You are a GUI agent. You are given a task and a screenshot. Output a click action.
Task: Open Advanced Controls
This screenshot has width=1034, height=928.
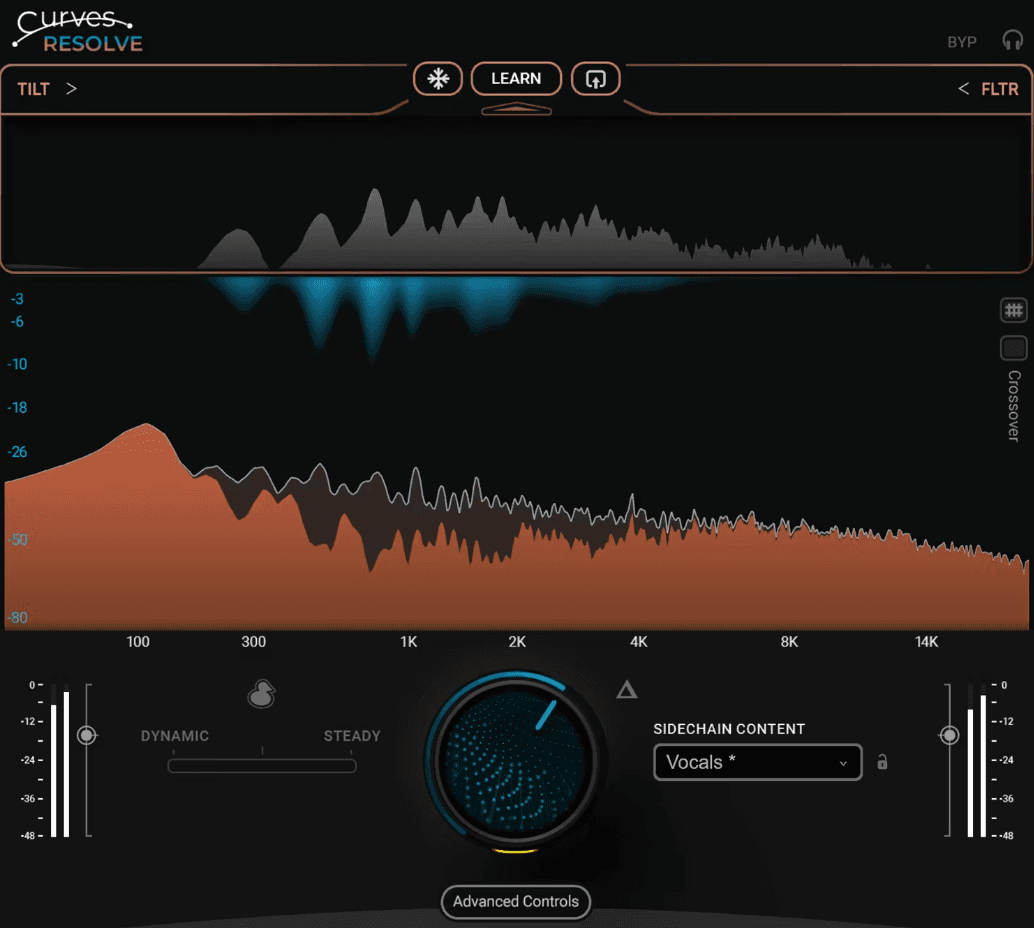point(516,902)
